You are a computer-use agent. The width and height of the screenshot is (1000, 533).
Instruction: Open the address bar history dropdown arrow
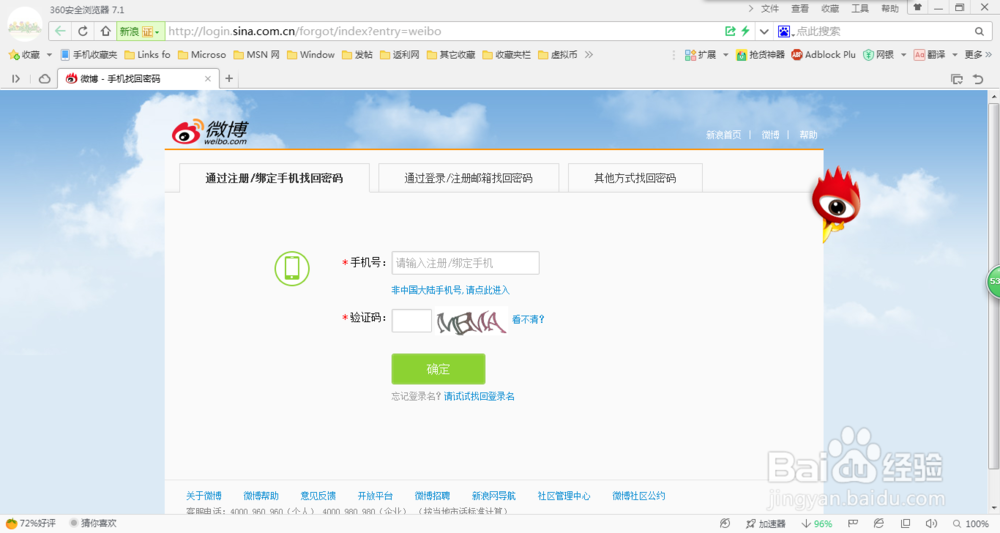point(764,31)
